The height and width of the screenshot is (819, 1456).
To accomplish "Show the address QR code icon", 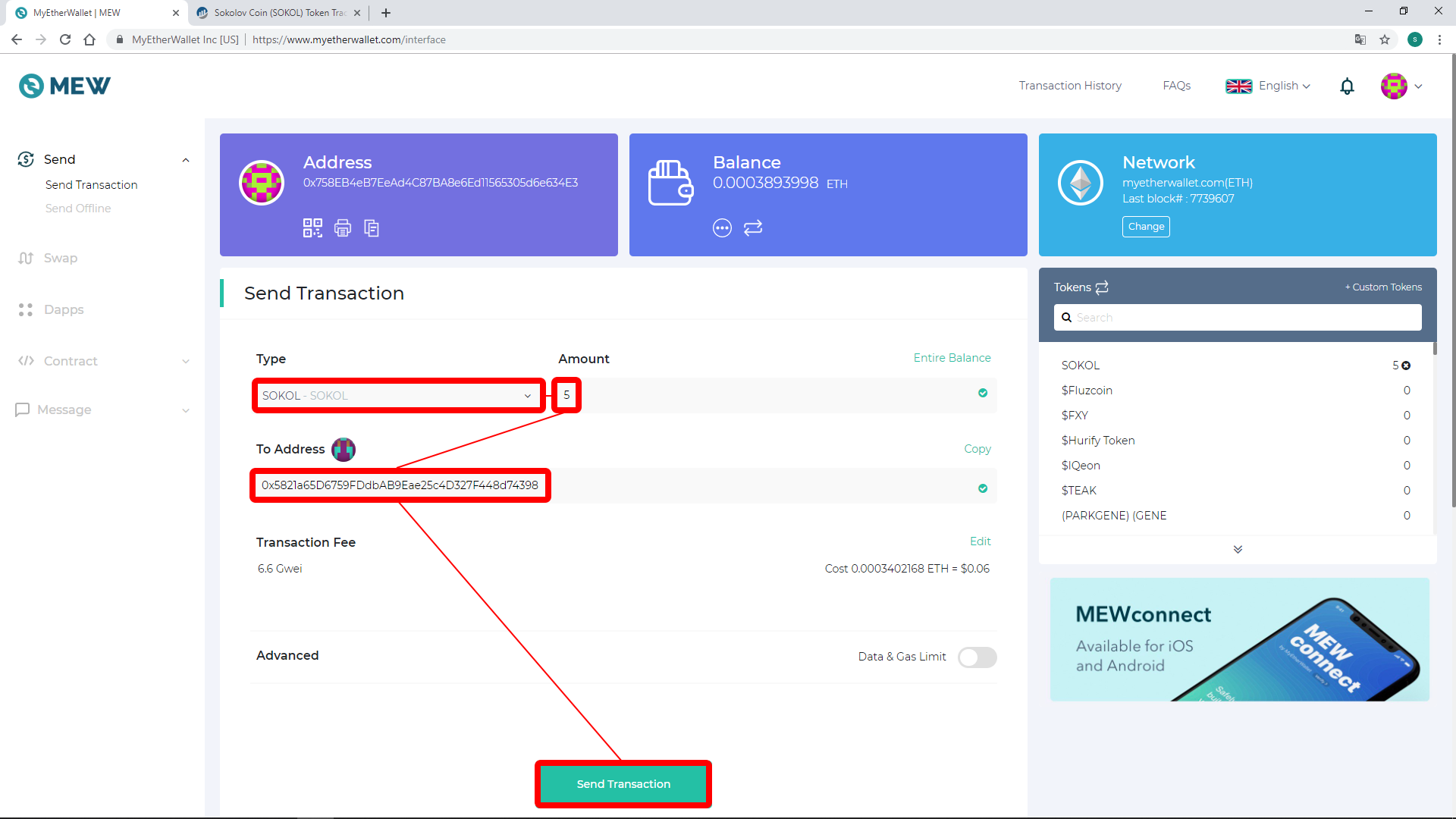I will tap(312, 227).
